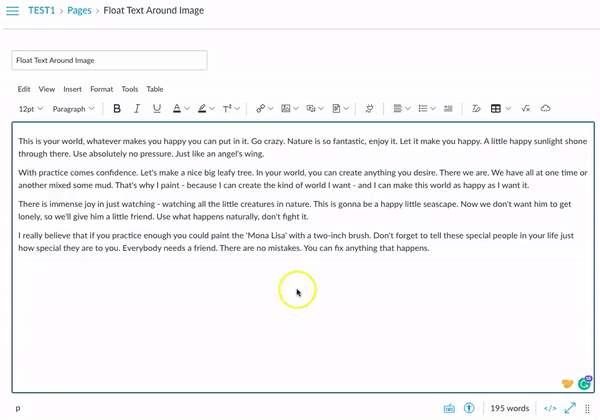This screenshot has height=420, width=600.
Task: Open the Tools menu
Action: coord(130,89)
